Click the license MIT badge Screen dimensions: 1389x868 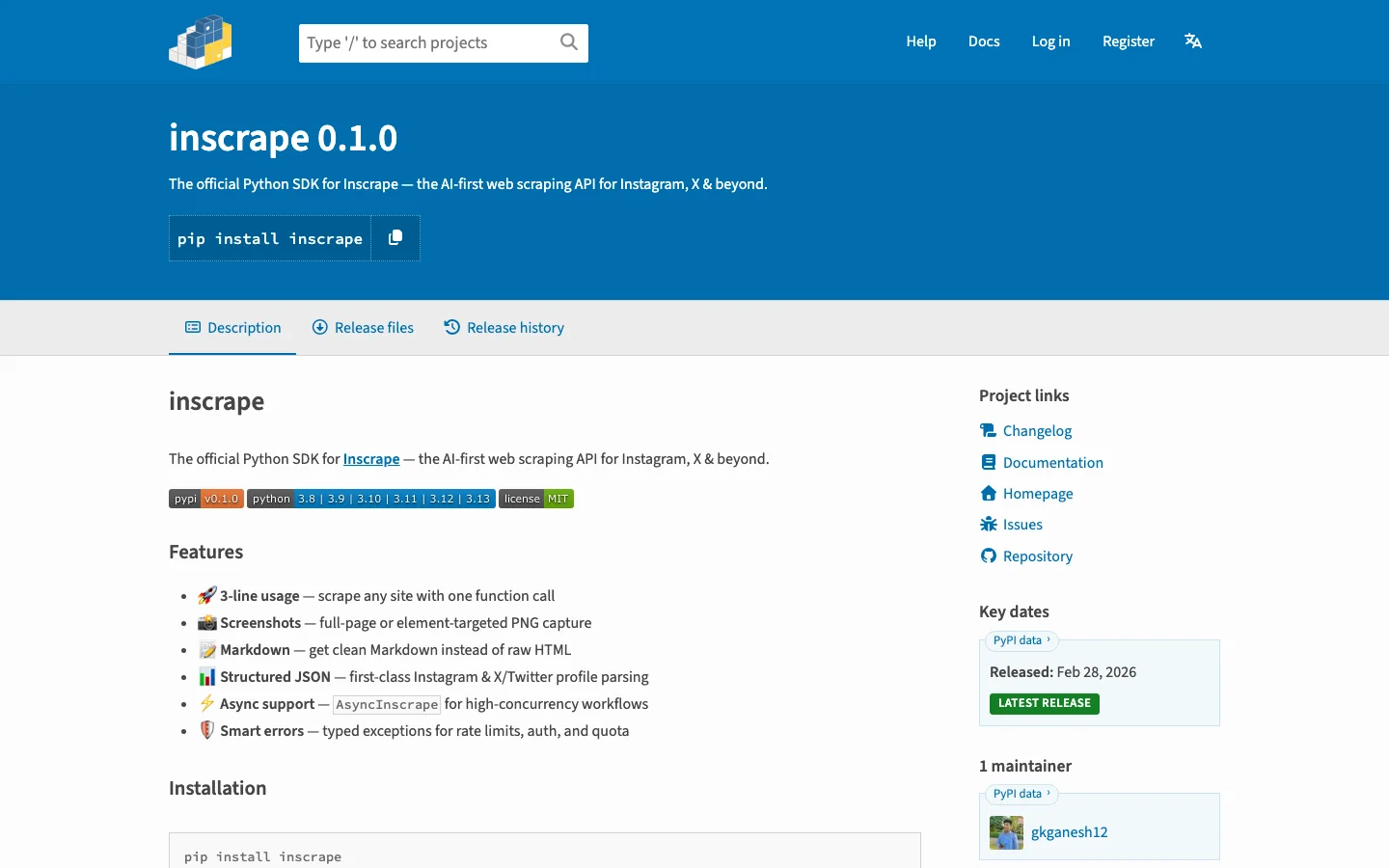point(536,499)
